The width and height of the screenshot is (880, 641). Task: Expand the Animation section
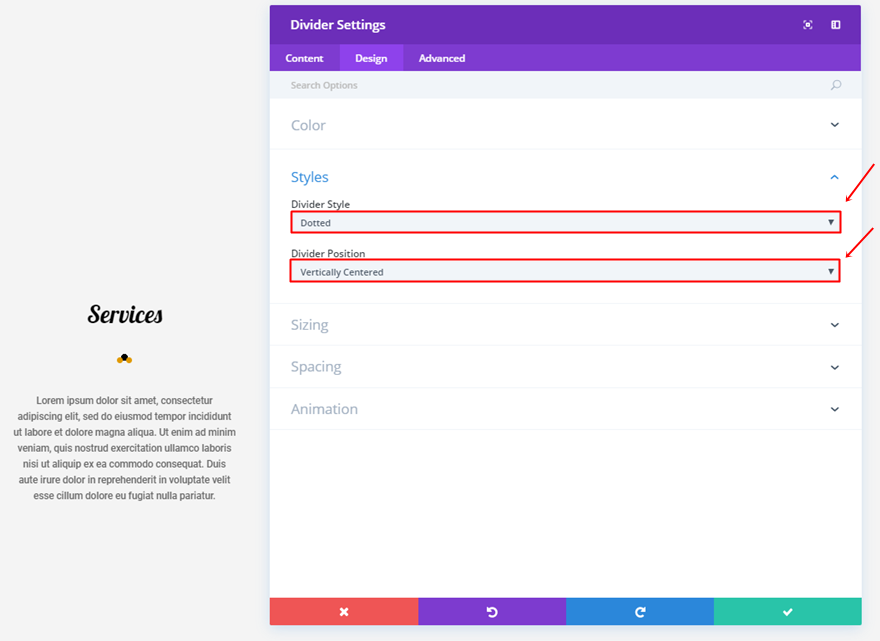tap(565, 409)
